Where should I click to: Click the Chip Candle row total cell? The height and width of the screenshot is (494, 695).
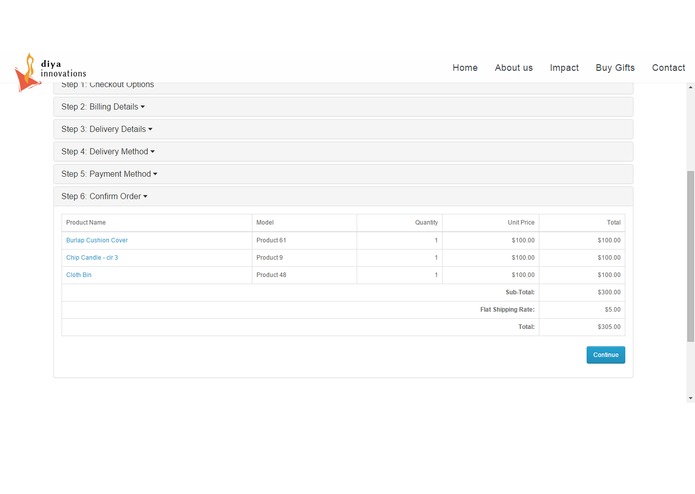[582, 257]
